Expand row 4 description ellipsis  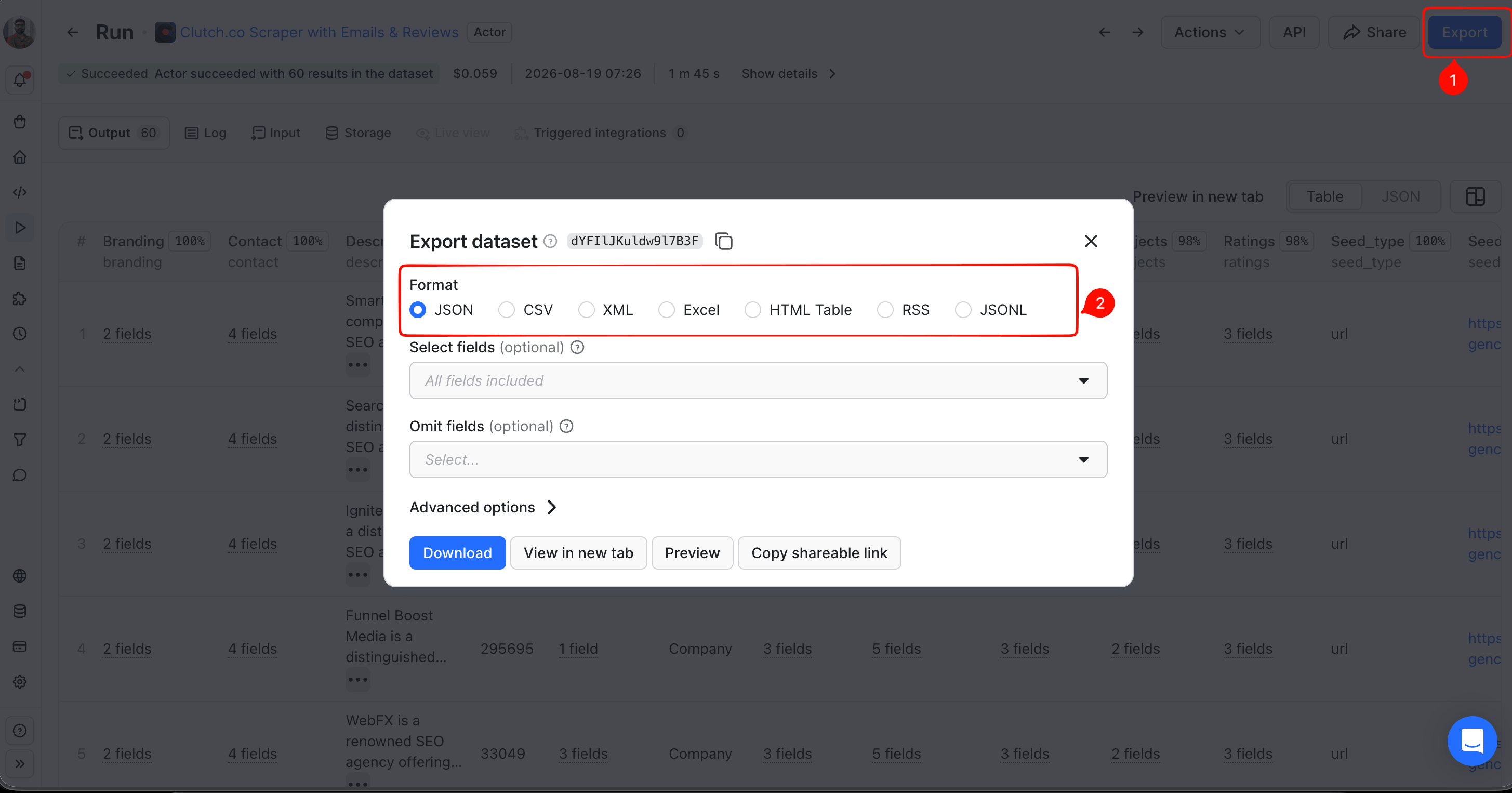(357, 679)
